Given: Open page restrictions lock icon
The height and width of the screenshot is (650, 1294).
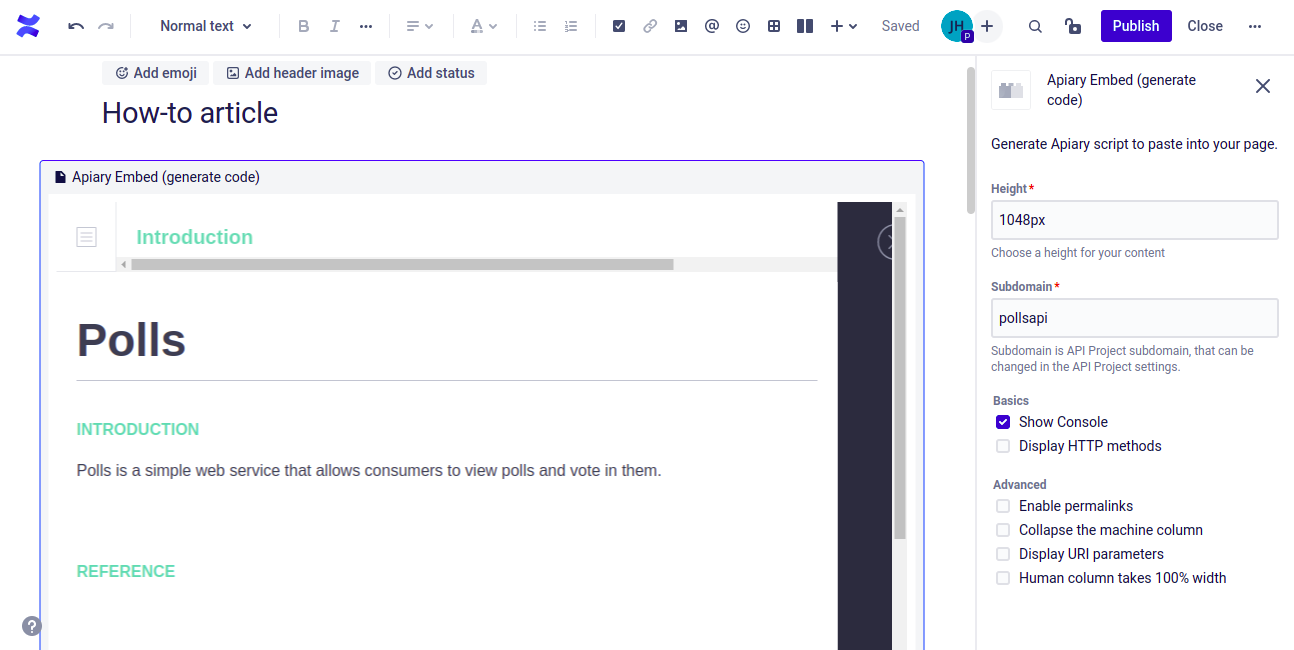Looking at the screenshot, I should point(1073,27).
